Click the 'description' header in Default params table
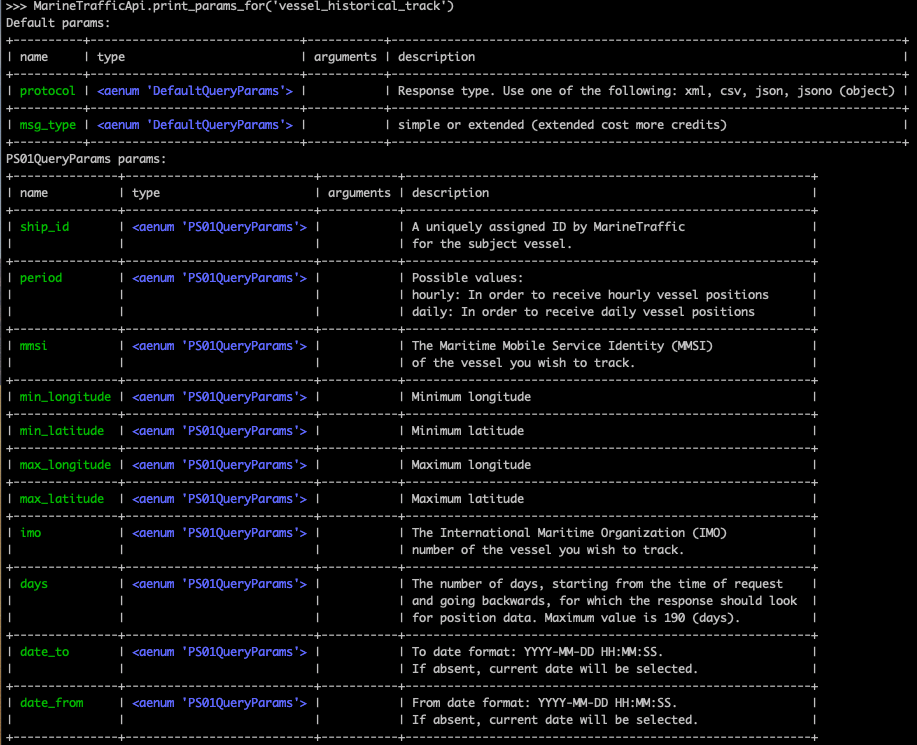 pos(436,57)
